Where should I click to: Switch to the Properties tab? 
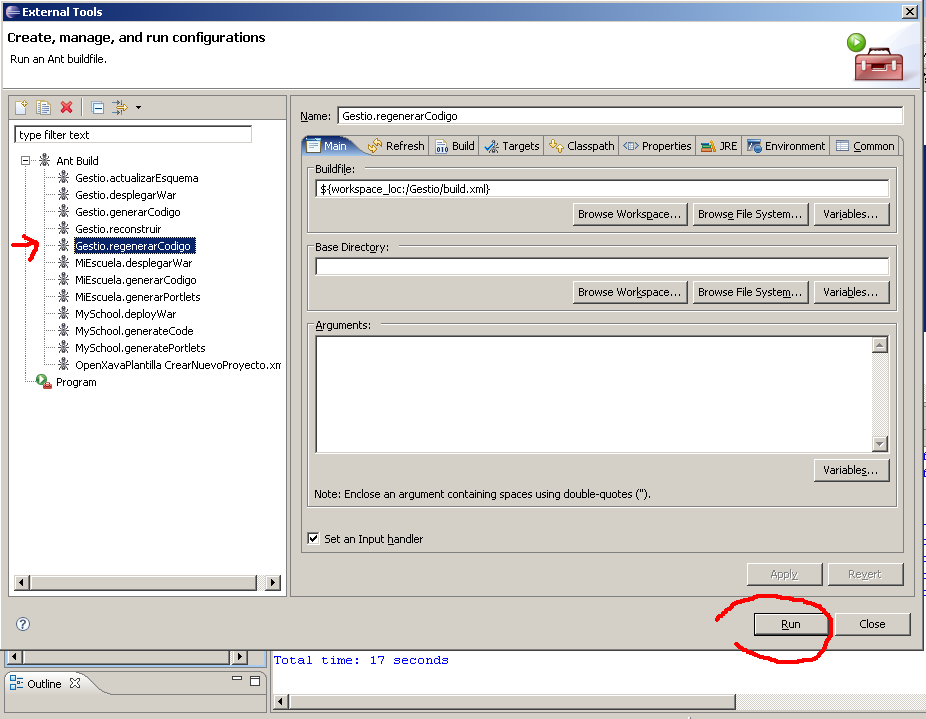tap(657, 146)
